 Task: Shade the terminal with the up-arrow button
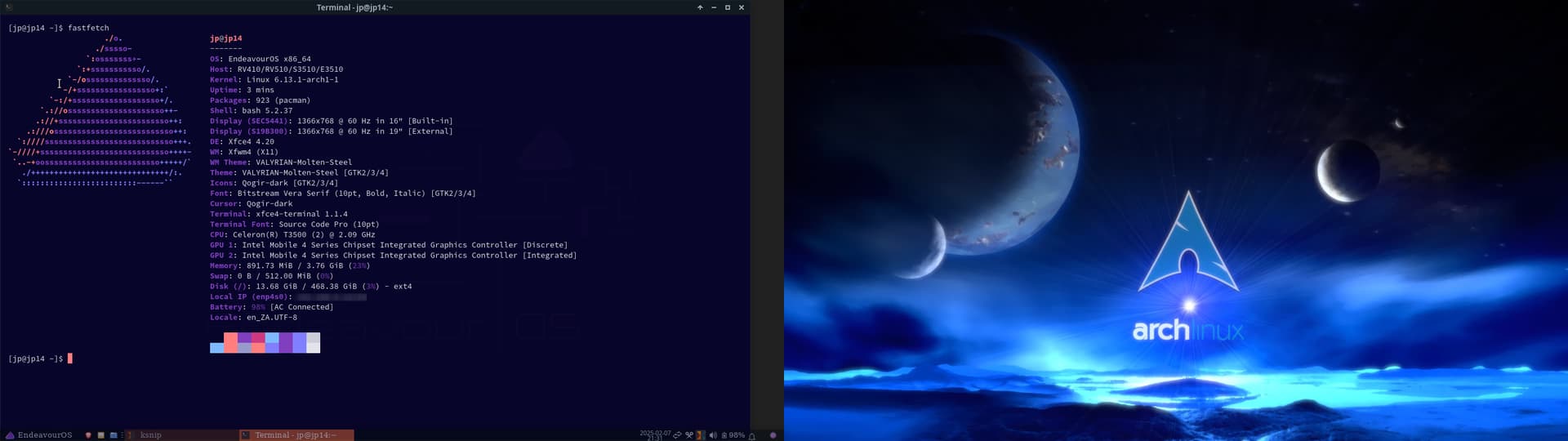click(x=700, y=7)
